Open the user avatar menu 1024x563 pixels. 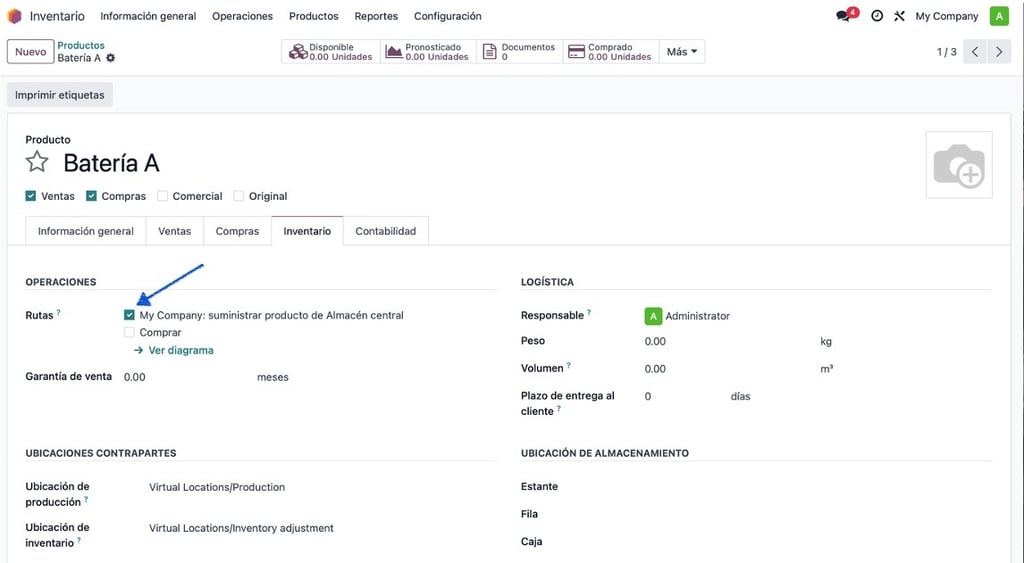[x=999, y=16]
